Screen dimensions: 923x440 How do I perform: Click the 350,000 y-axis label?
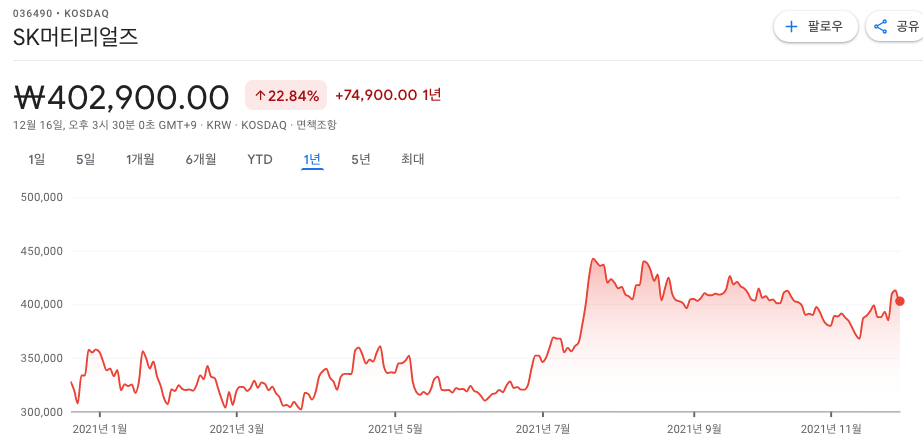coord(41,358)
